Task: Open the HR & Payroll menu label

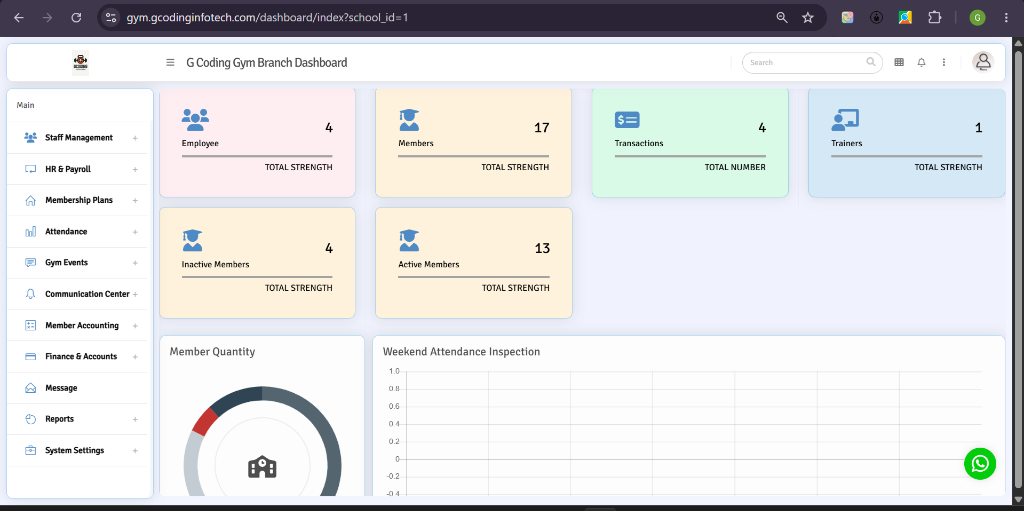Action: tap(68, 169)
